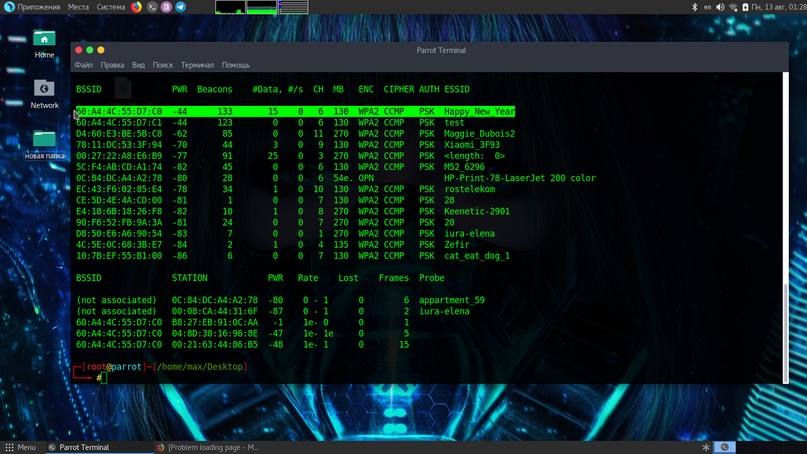
Task: Switch keyboard layout via 'en' indicator
Action: click(x=708, y=7)
